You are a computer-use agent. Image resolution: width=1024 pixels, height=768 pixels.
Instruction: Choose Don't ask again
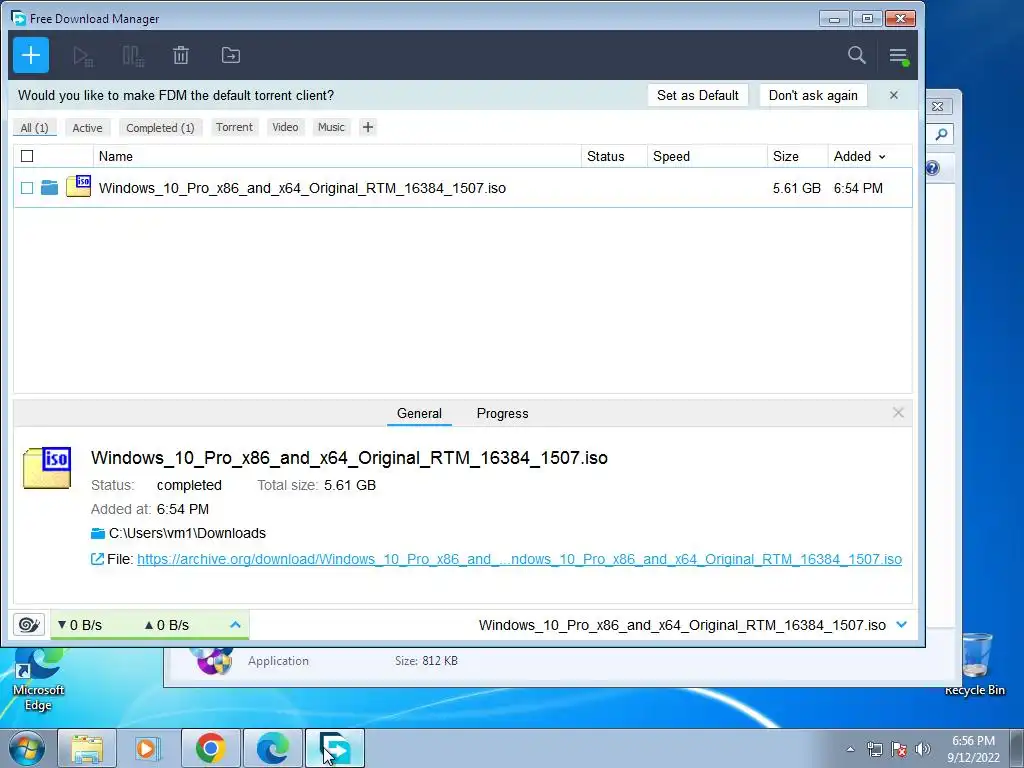coord(813,95)
